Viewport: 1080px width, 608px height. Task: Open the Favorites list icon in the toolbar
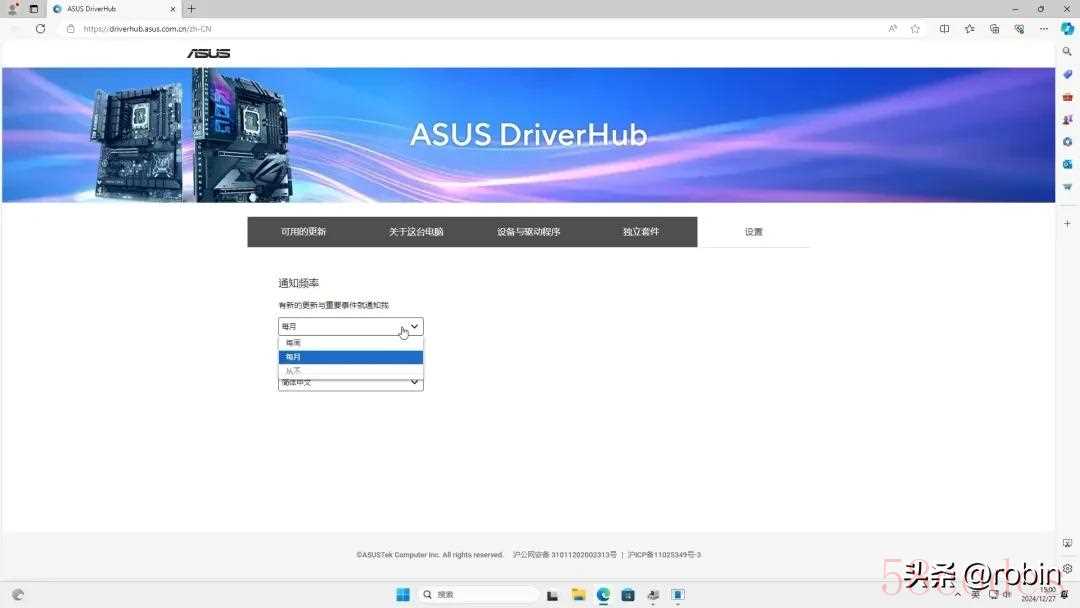click(x=970, y=29)
